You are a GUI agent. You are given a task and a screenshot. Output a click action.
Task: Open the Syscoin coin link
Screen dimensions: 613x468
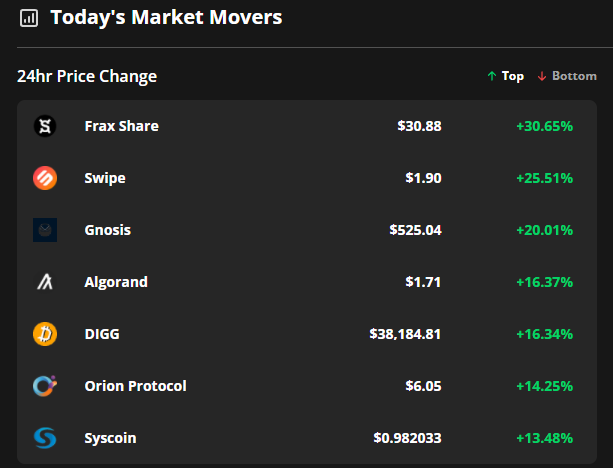(110, 438)
